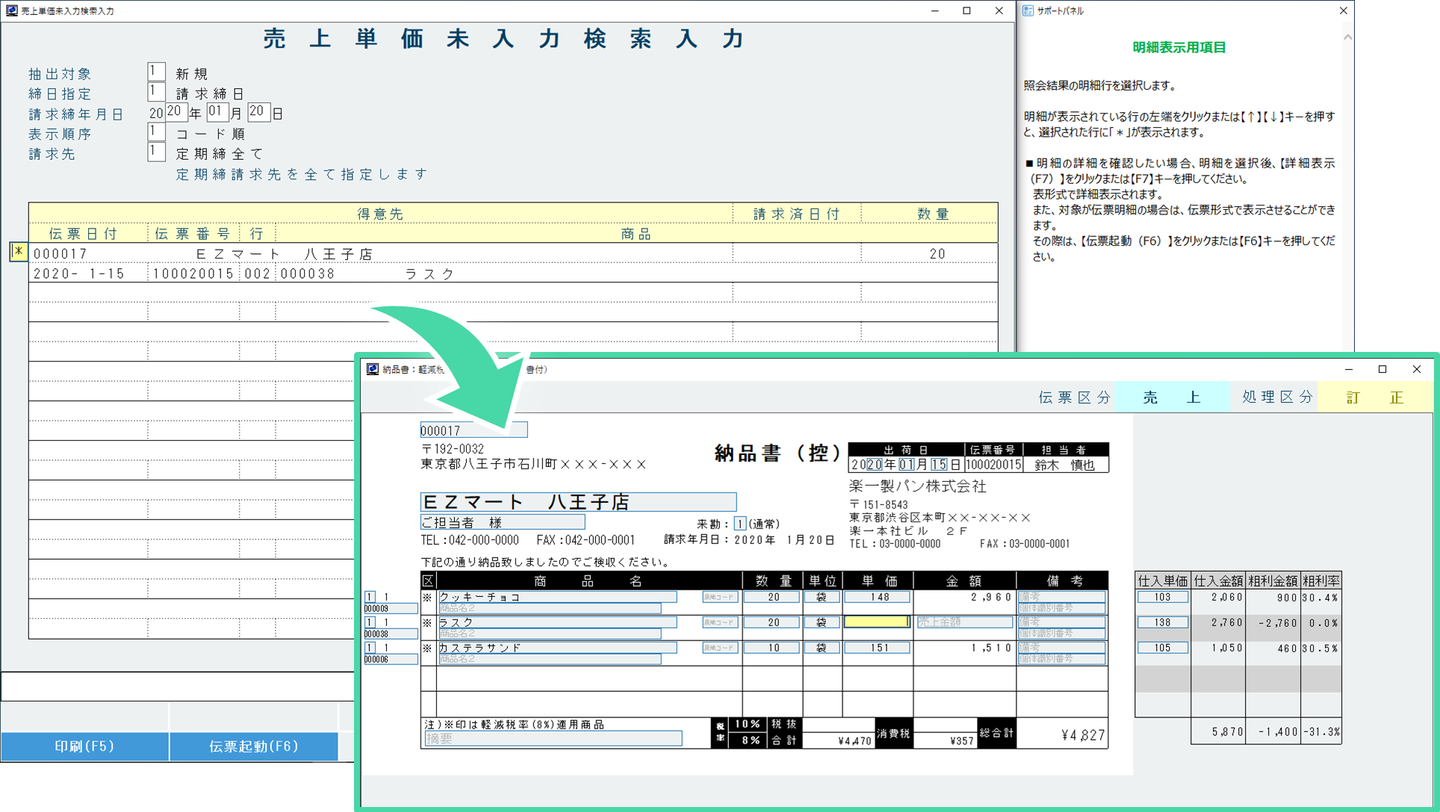Maximize the 納品書 delivery slip window
The width and height of the screenshot is (1440, 812).
tap(1382, 370)
